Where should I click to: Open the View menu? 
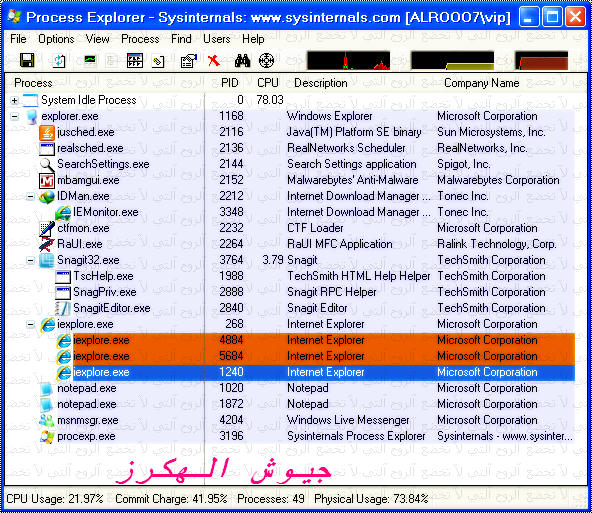[97, 39]
